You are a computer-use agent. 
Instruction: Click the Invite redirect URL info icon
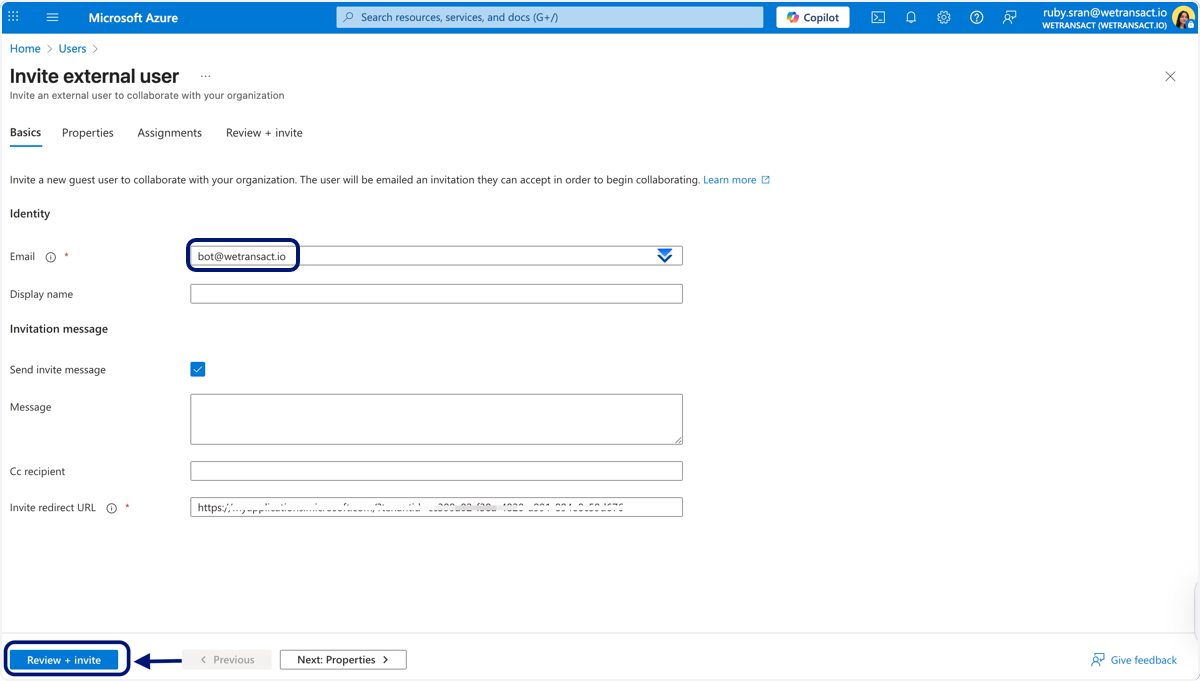[x=112, y=508]
